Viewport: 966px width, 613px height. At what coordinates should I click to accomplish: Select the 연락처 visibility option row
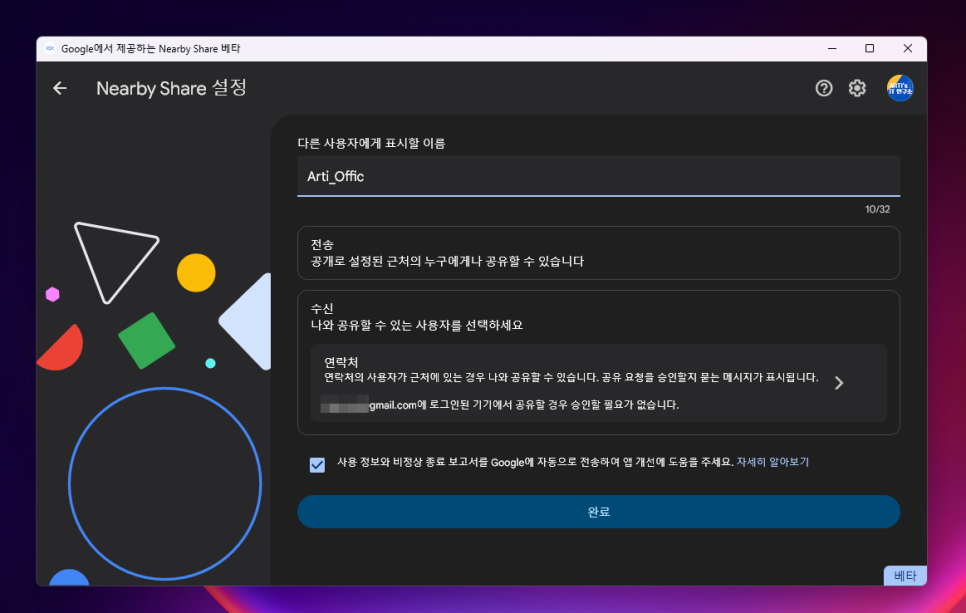pyautogui.click(x=598, y=383)
